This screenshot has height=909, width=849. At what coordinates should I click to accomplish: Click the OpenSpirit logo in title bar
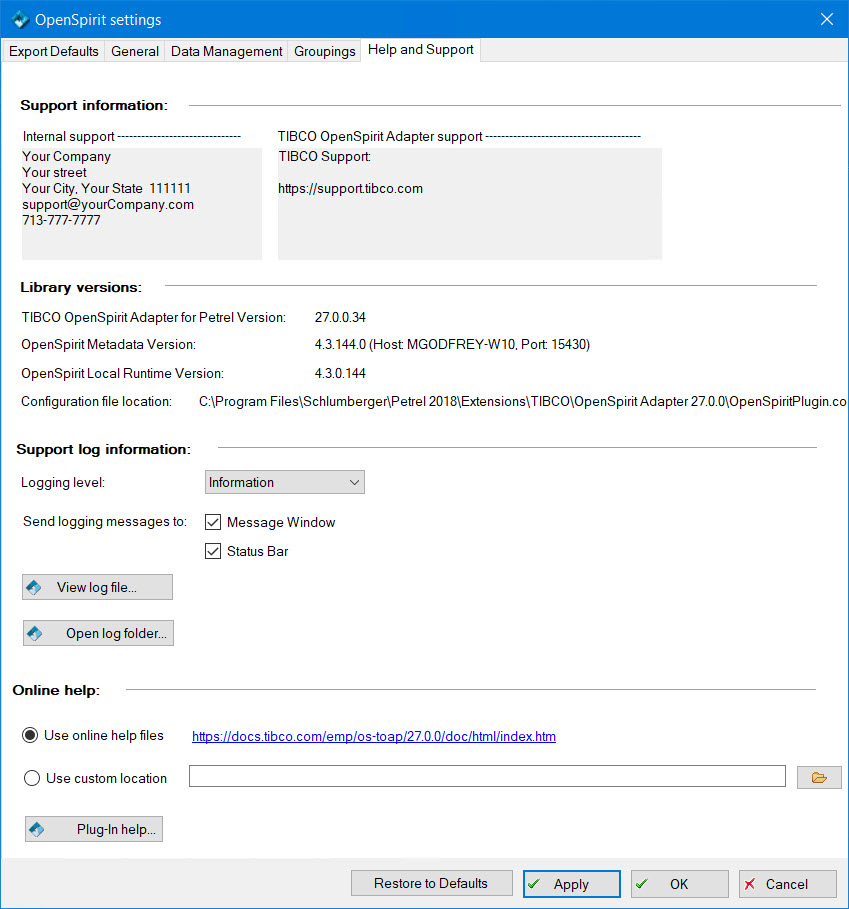click(20, 19)
